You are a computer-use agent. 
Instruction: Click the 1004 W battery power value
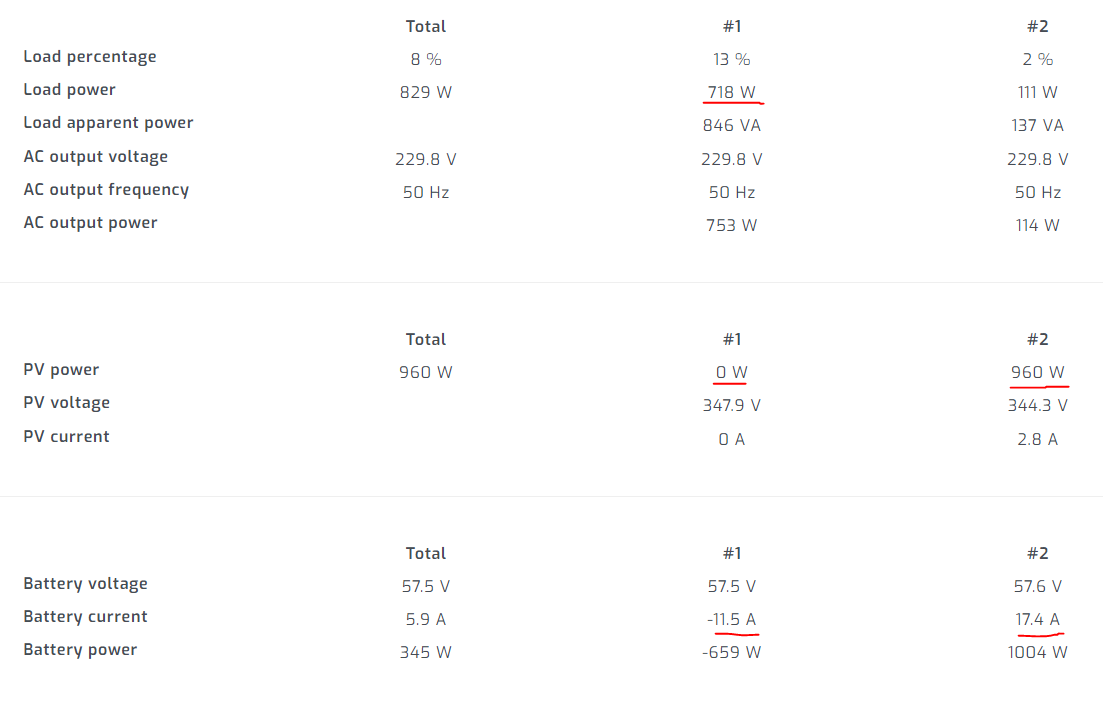coord(1037,652)
